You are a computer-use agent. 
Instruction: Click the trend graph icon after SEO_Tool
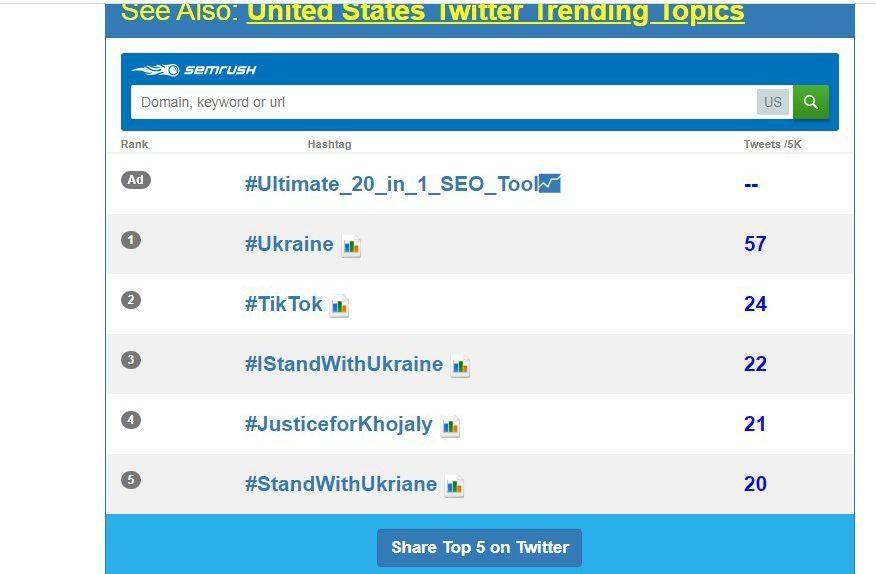click(x=549, y=183)
